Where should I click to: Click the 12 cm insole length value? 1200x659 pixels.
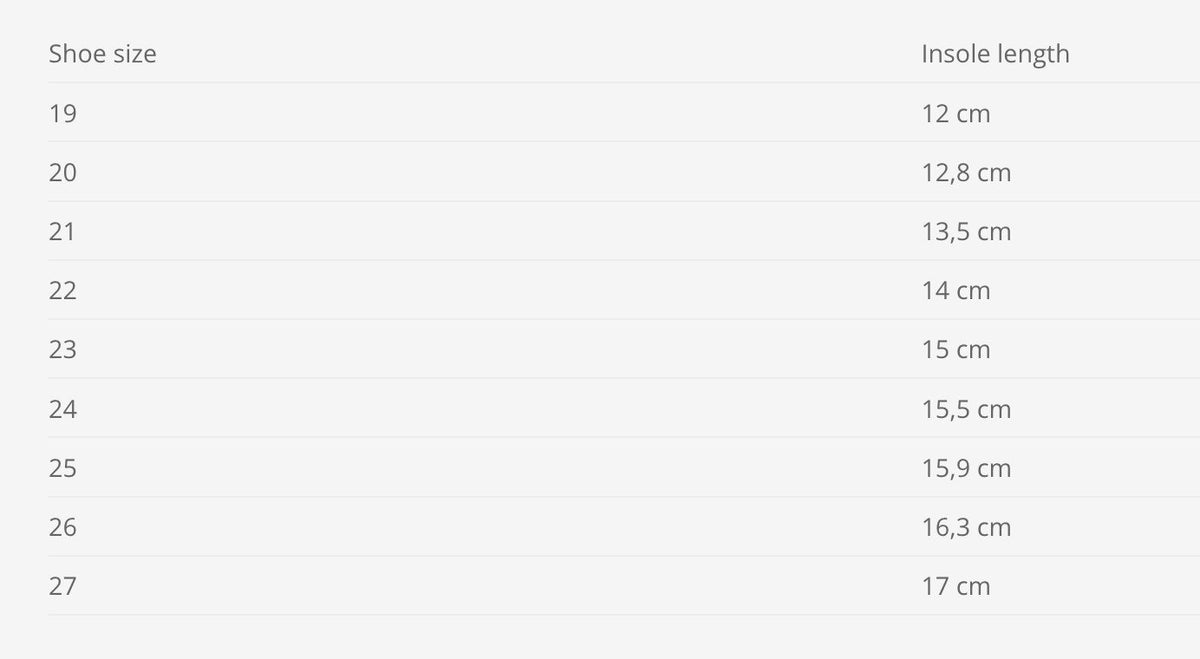[x=956, y=113]
